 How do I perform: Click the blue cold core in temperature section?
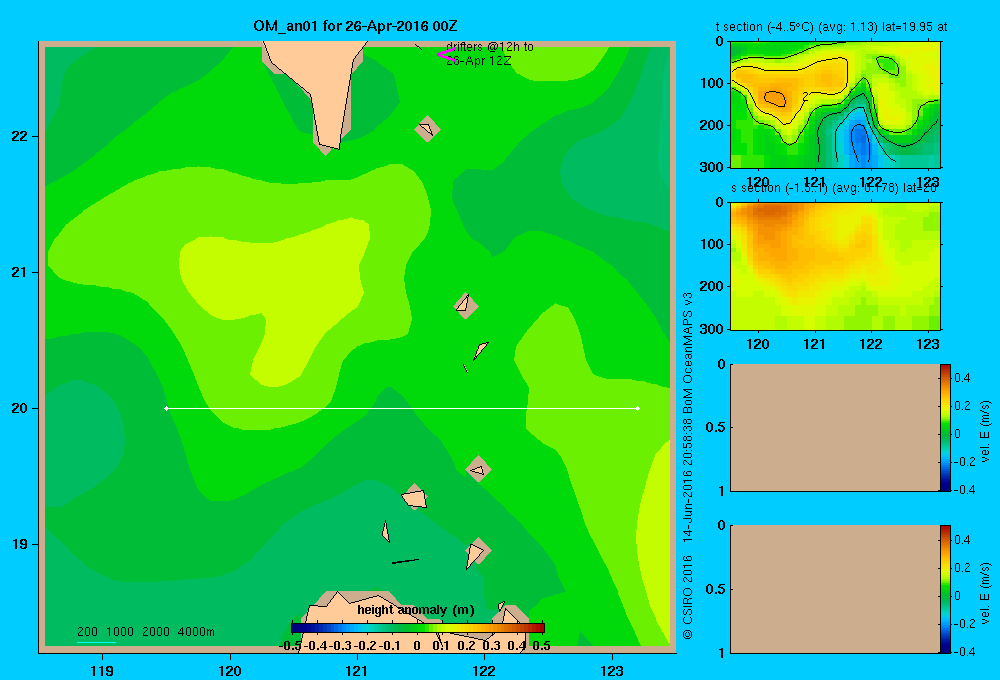coord(860,142)
